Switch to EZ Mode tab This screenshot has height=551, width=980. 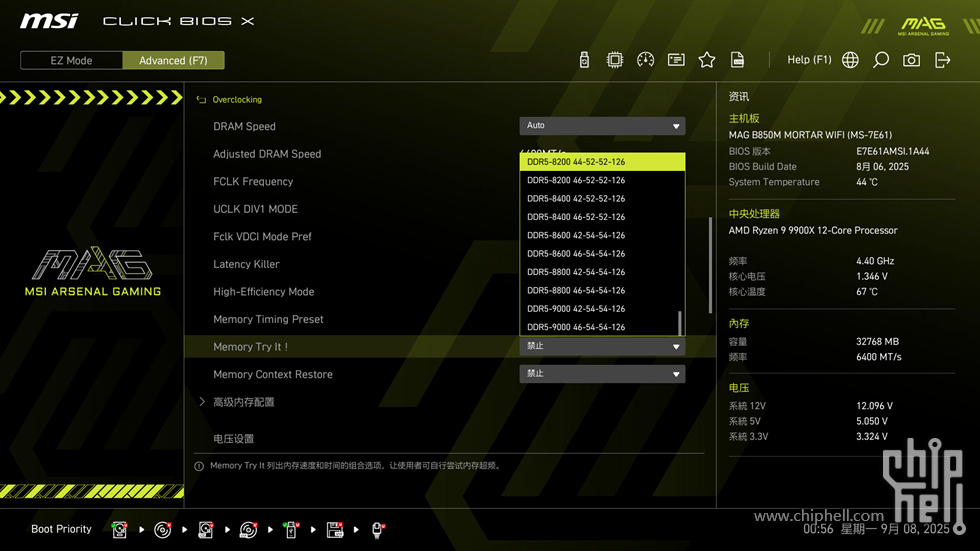click(71, 61)
